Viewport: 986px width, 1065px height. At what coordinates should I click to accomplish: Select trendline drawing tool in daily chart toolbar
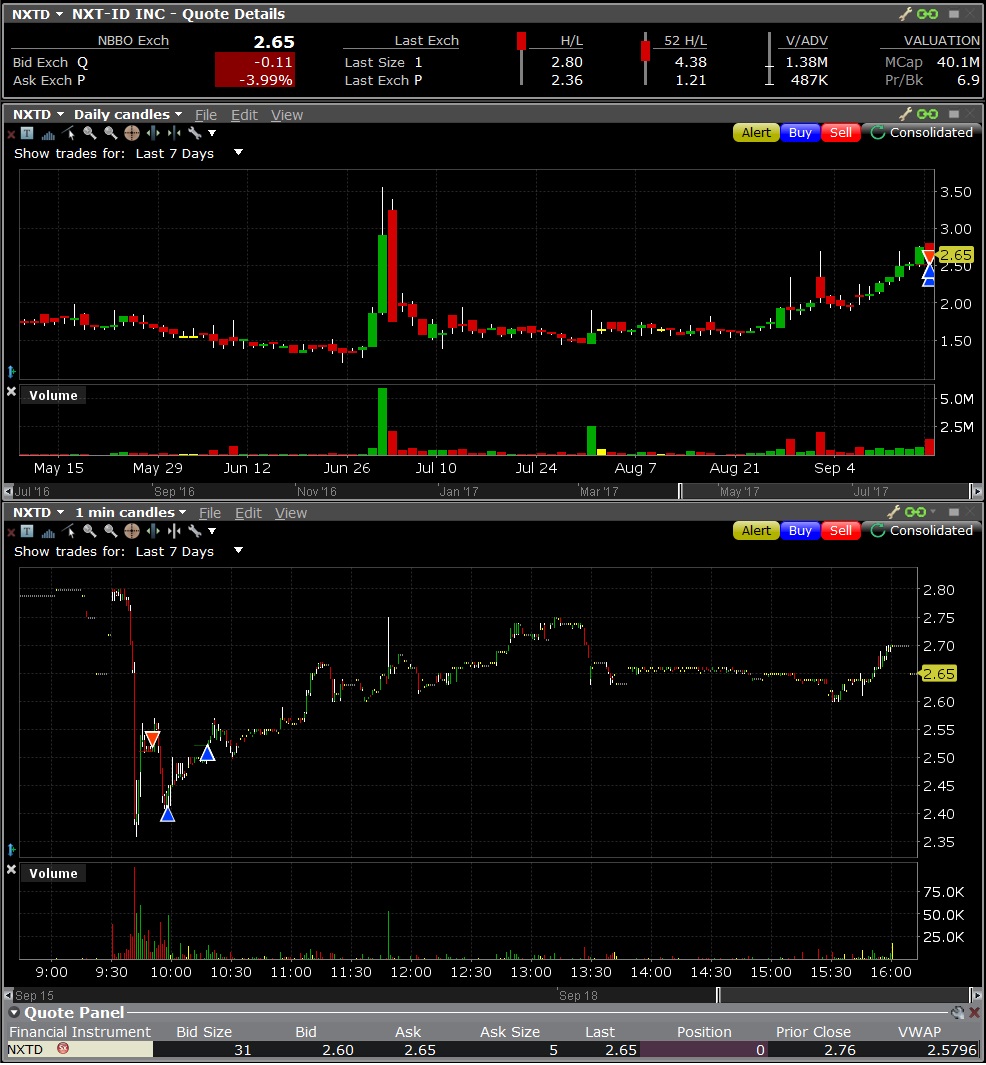[69, 133]
